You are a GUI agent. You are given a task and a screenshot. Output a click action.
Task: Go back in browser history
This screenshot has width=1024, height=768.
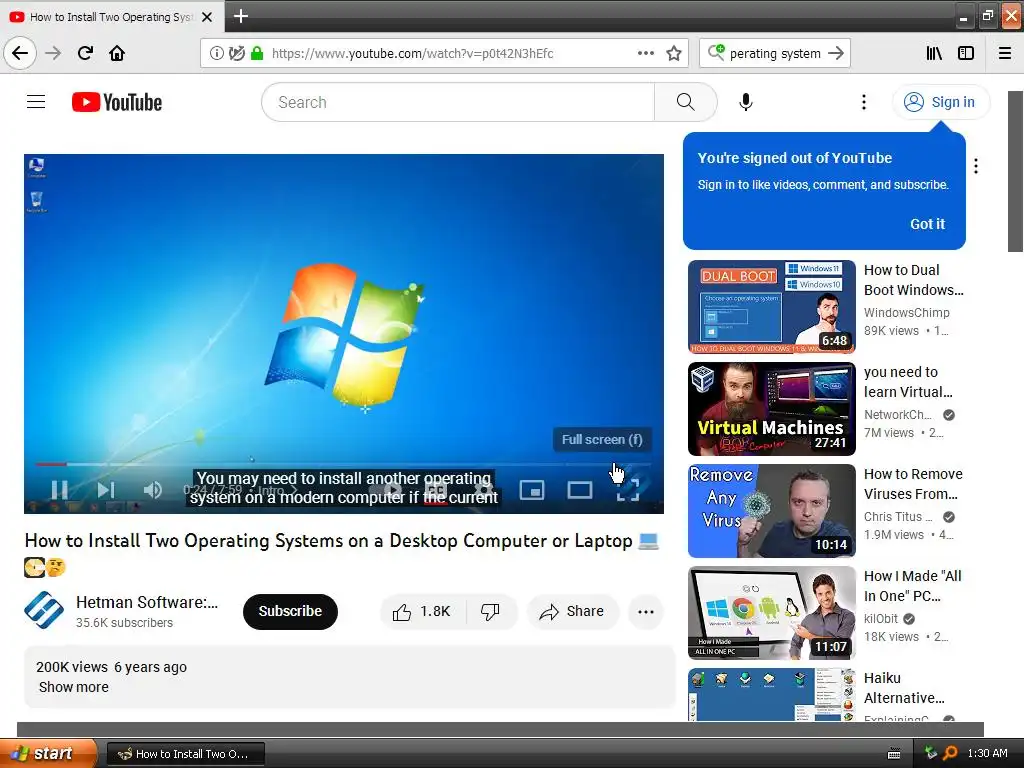[20, 53]
